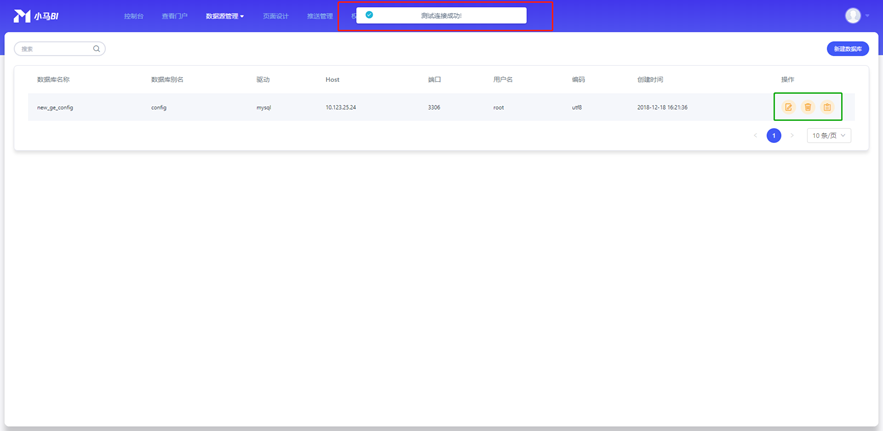Screen dimensions: 883x431
Task: Go to the next page arrow
Action: click(x=792, y=136)
